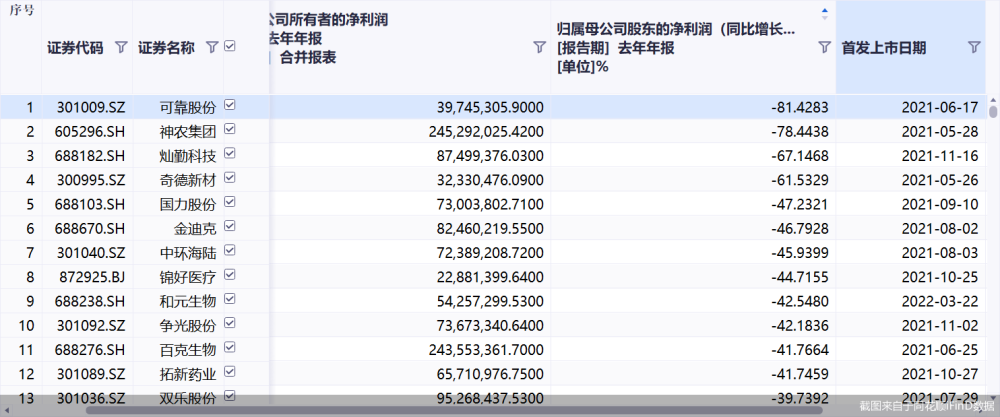Click growth value -78.4438
1000x417 pixels.
(800, 132)
